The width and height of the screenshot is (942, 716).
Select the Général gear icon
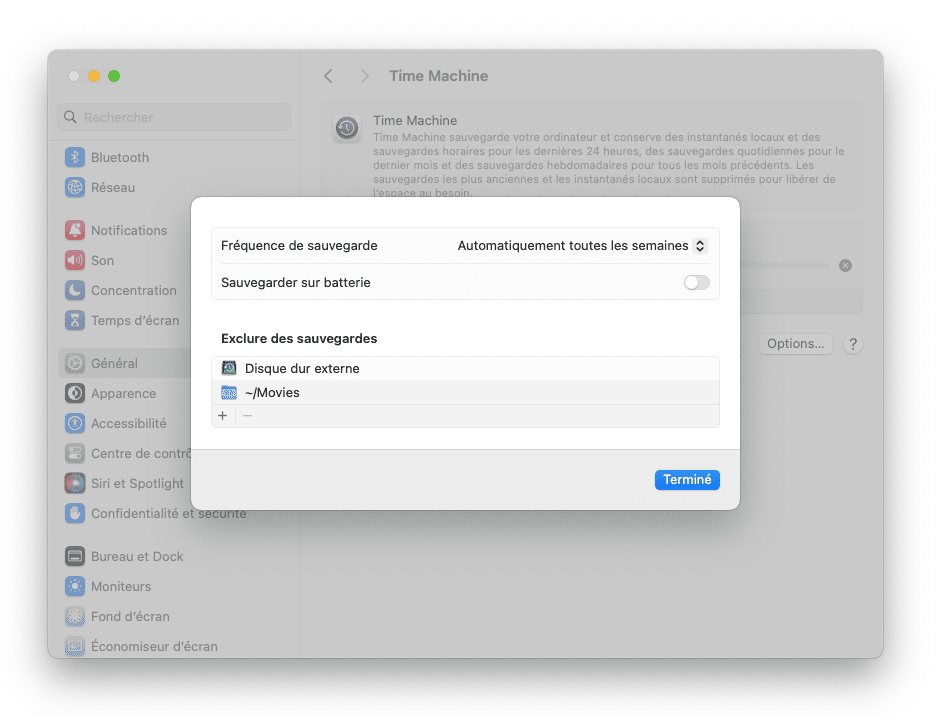click(x=74, y=363)
